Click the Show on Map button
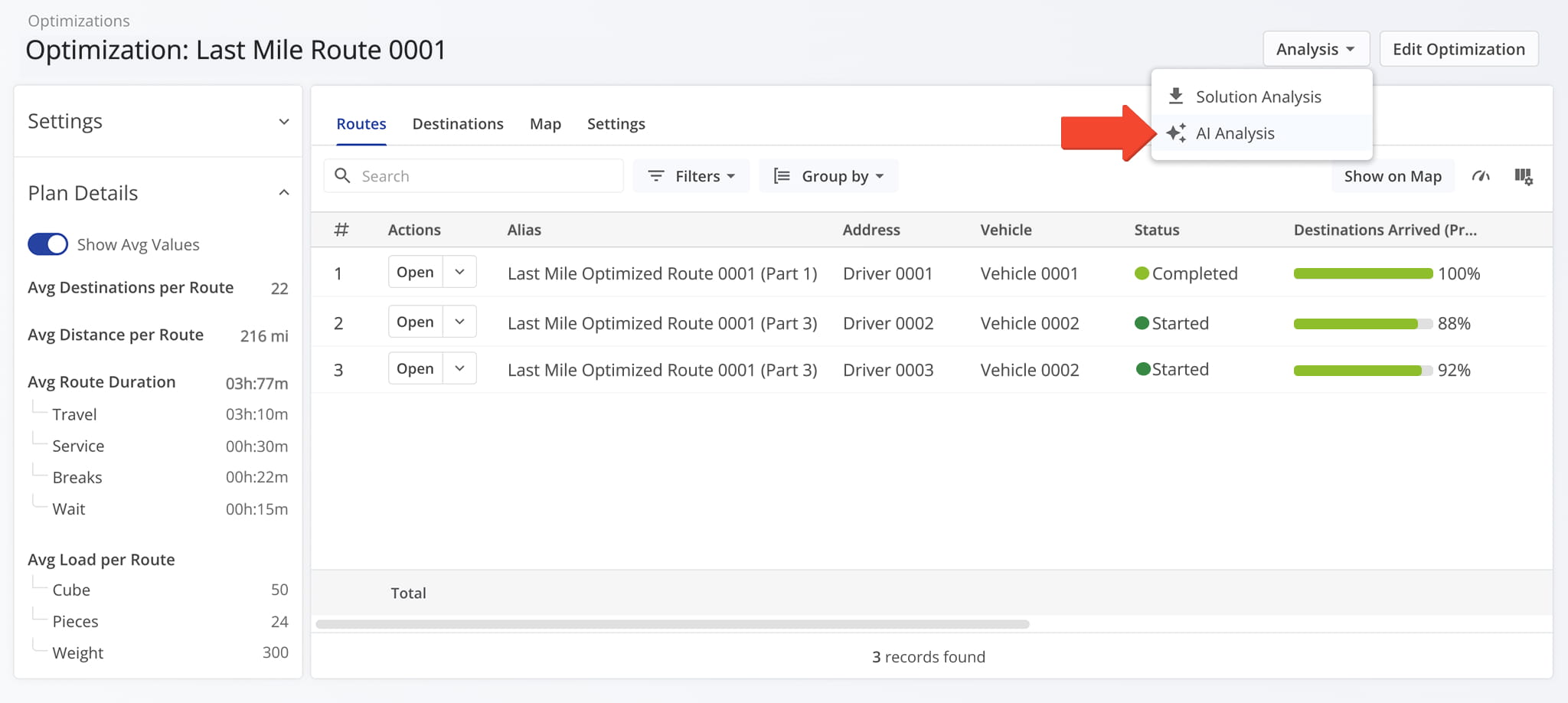 tap(1393, 176)
